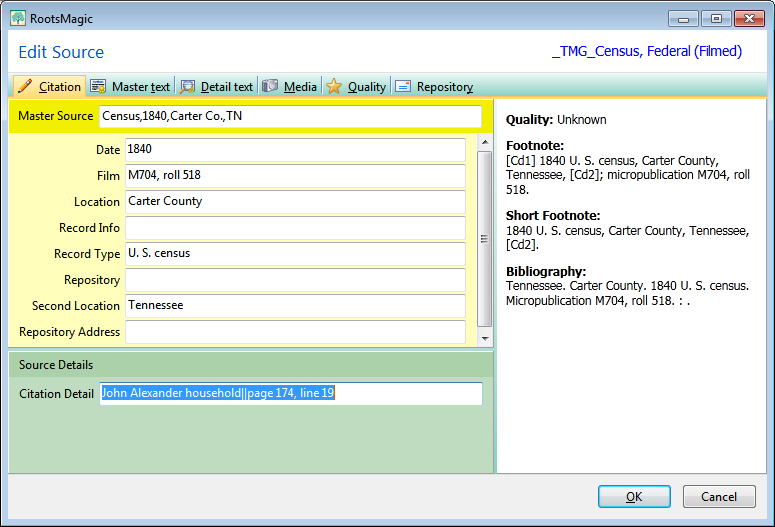The height and width of the screenshot is (527, 775).
Task: Click the Second Location field with Tennessee
Action: click(x=295, y=306)
